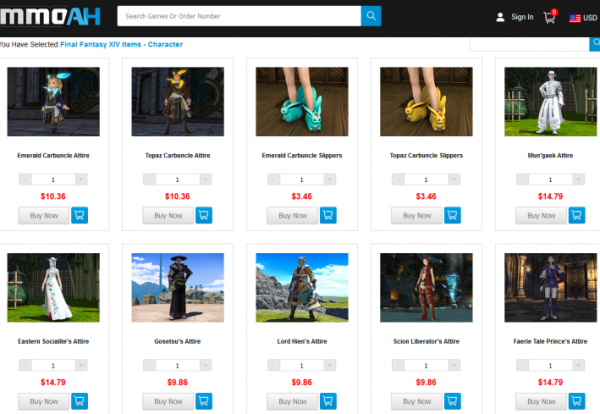Screen dimensions: 600x414
Task: Open Topaz Carbuncle Slippers product image
Action: point(426,101)
